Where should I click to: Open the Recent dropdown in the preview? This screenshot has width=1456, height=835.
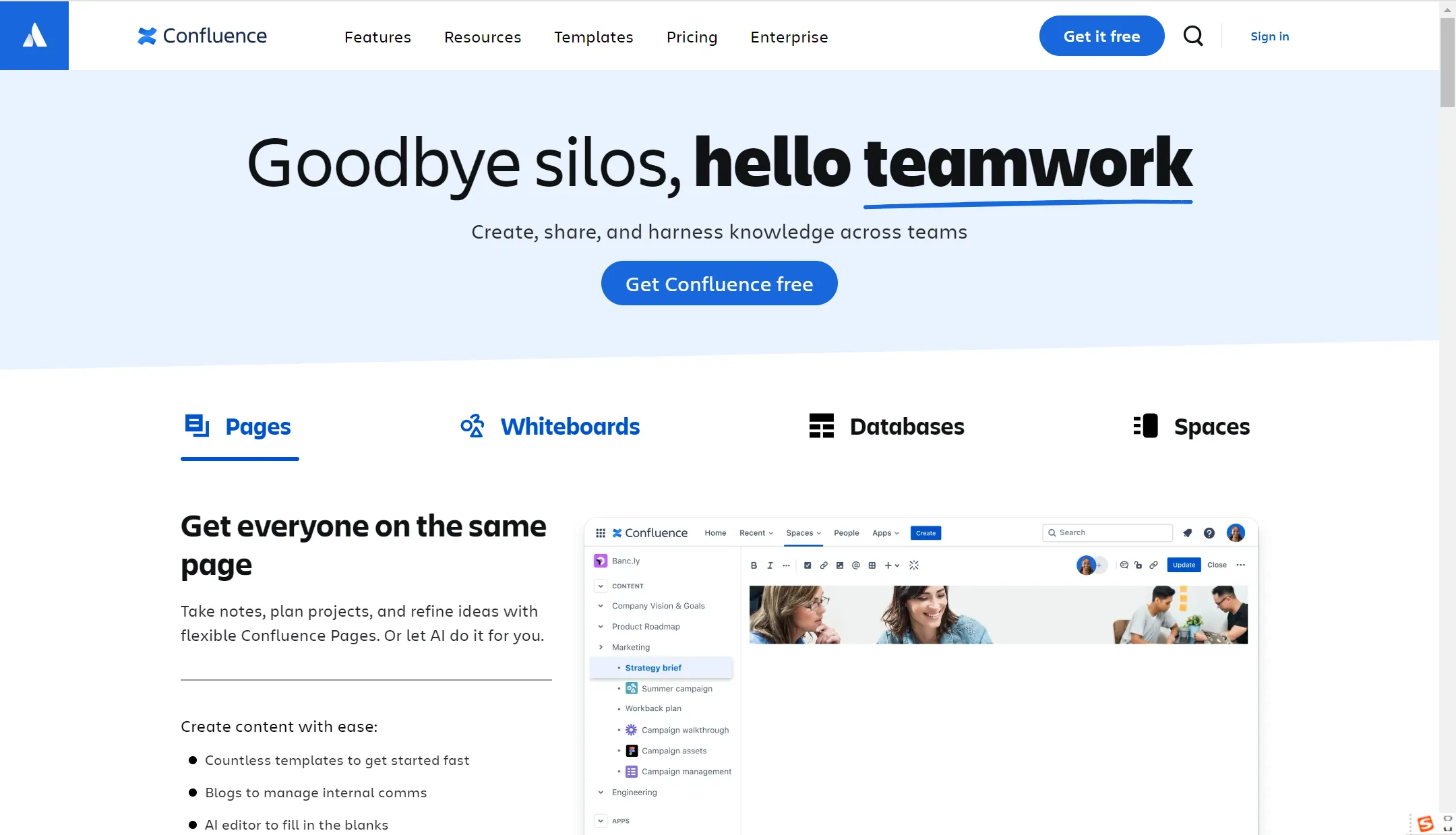tap(756, 533)
